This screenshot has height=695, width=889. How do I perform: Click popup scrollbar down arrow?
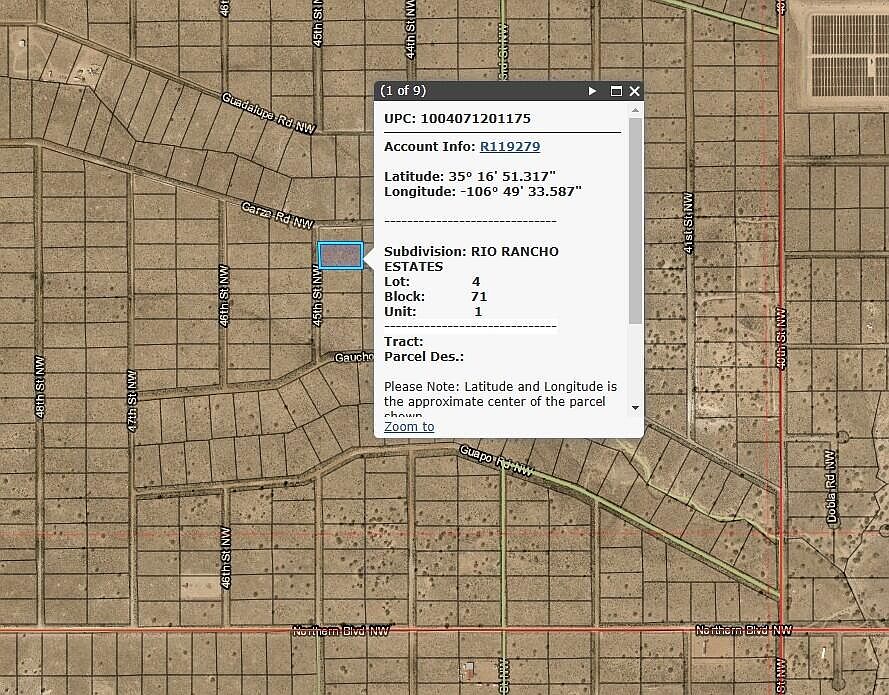[x=635, y=408]
